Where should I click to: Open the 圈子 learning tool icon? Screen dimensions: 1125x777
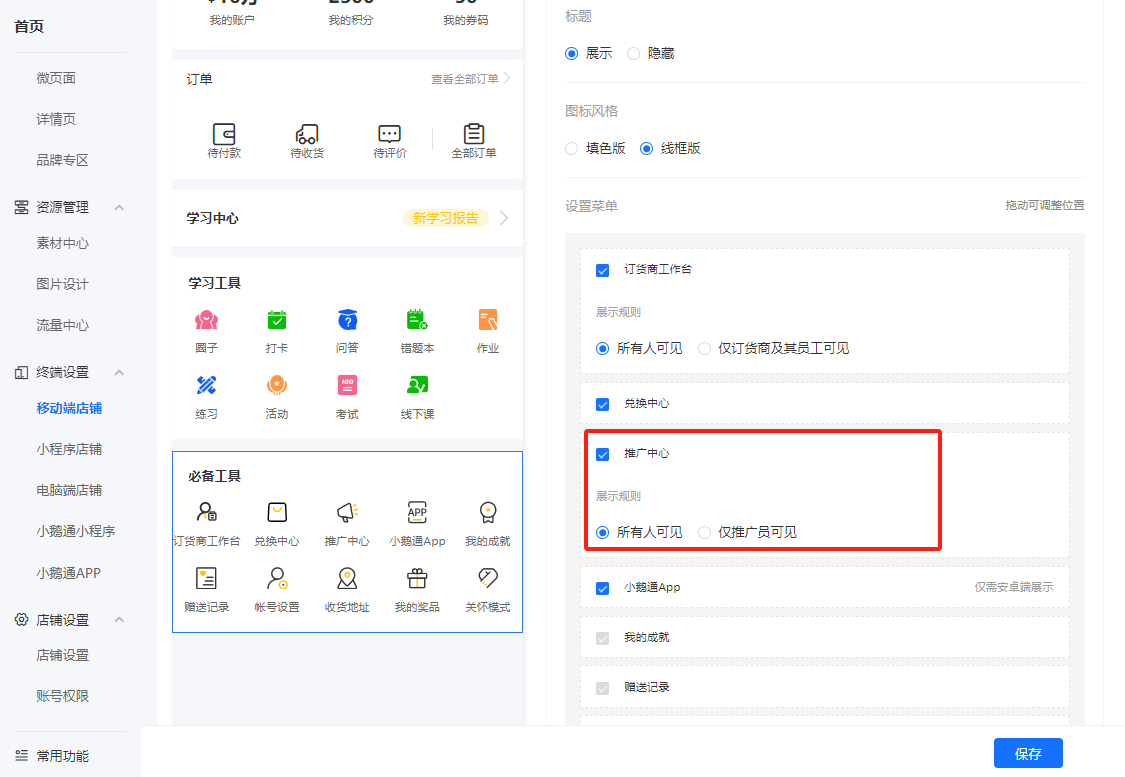point(207,320)
